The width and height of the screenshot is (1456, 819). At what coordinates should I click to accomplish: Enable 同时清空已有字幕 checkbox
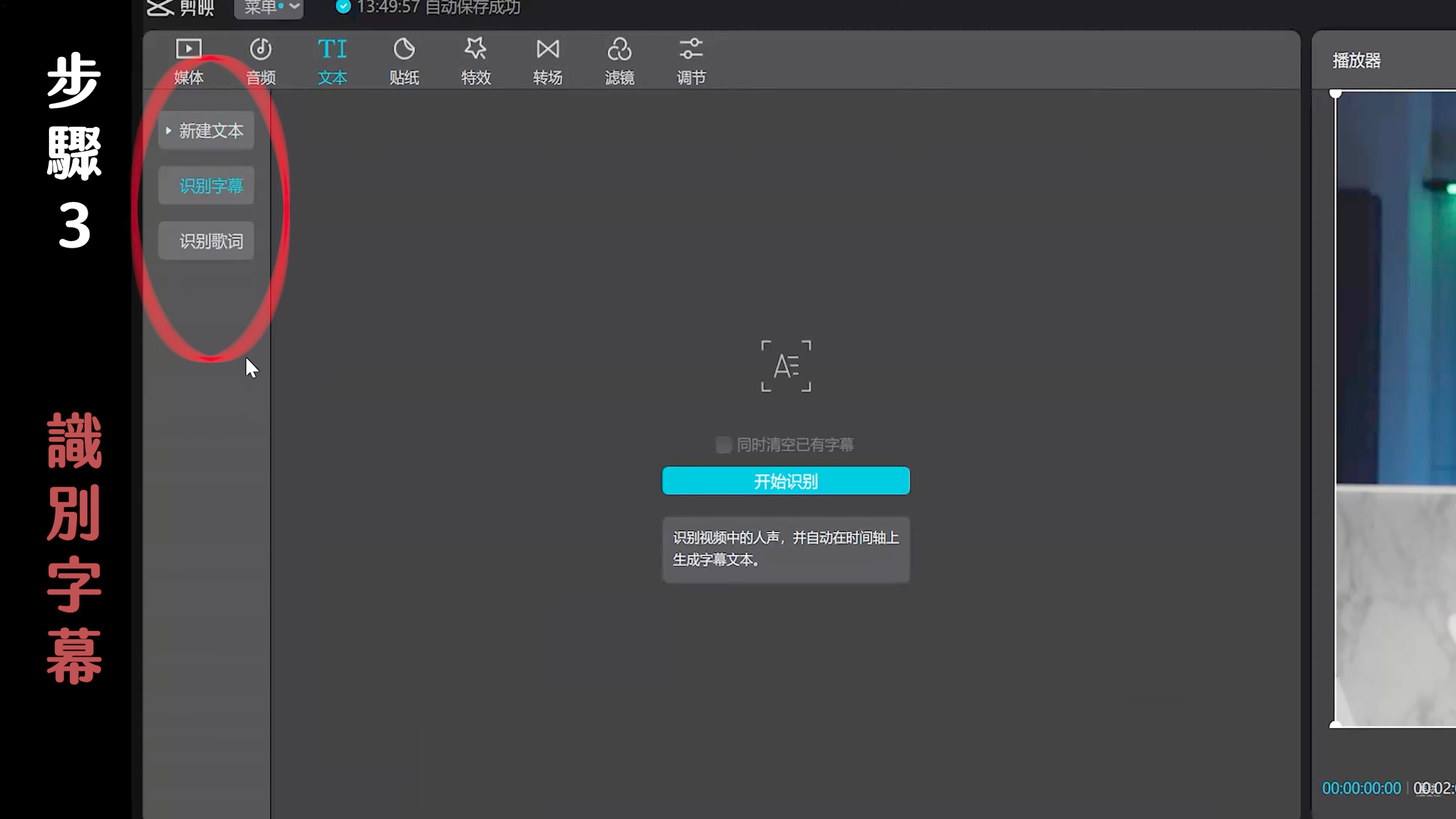(723, 445)
